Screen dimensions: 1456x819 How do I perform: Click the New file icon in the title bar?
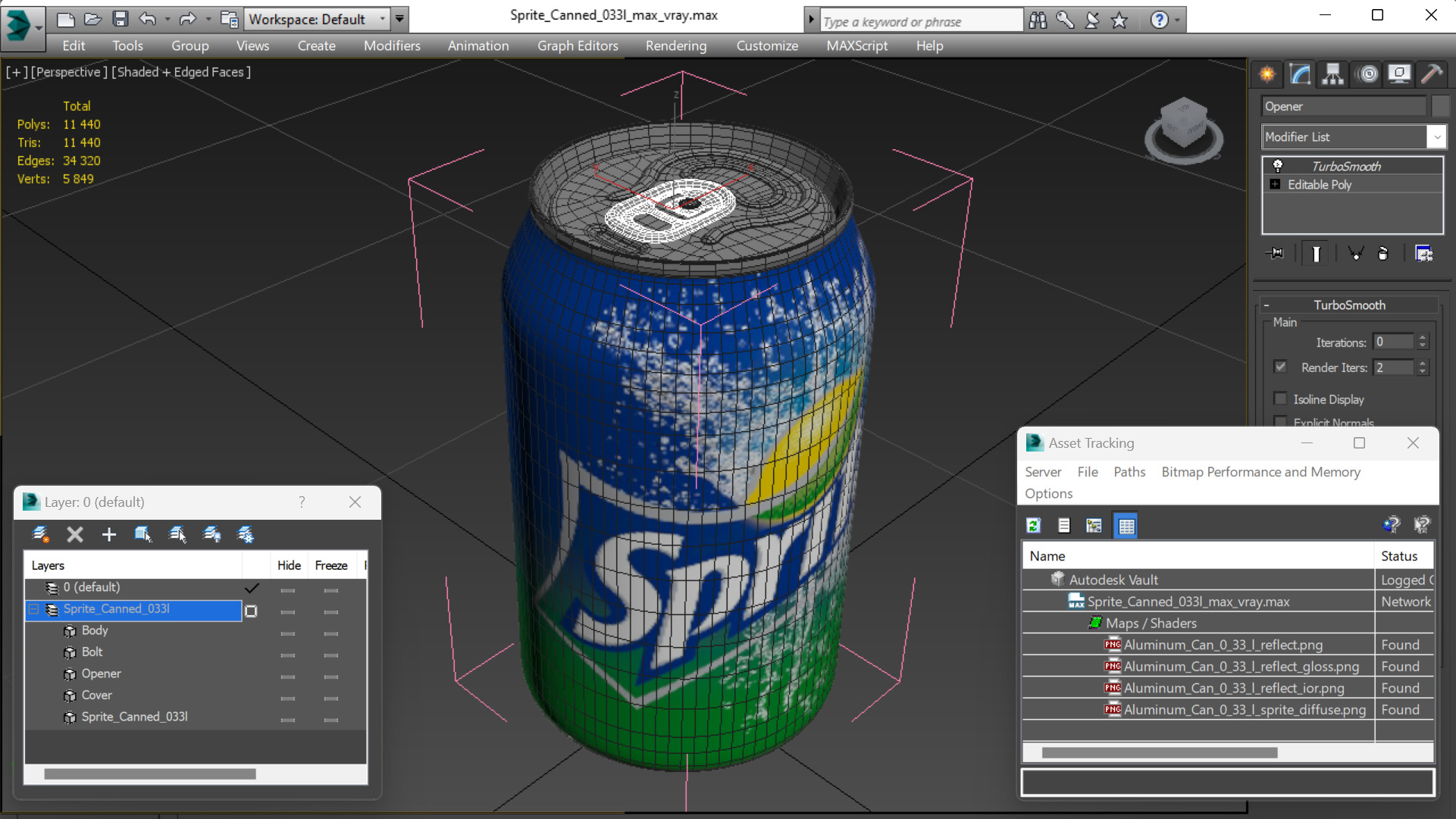66,19
